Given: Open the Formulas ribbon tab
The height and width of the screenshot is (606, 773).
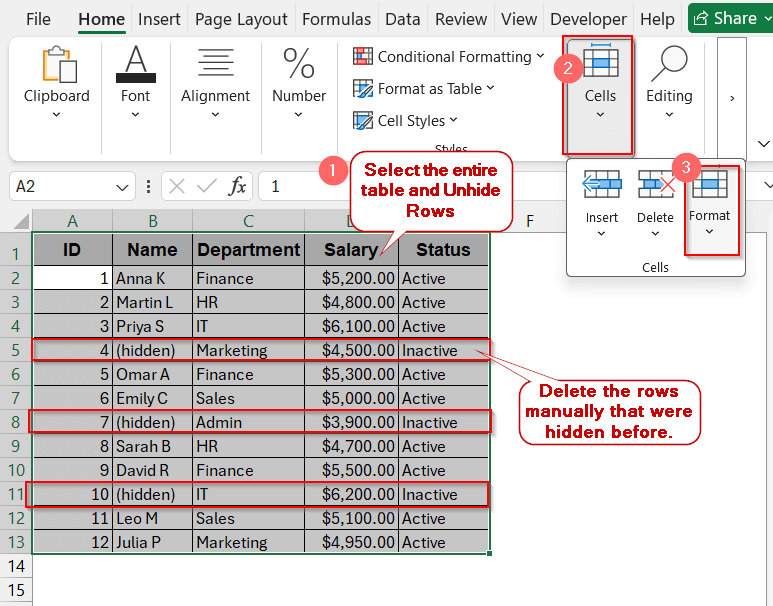Looking at the screenshot, I should click(x=336, y=19).
